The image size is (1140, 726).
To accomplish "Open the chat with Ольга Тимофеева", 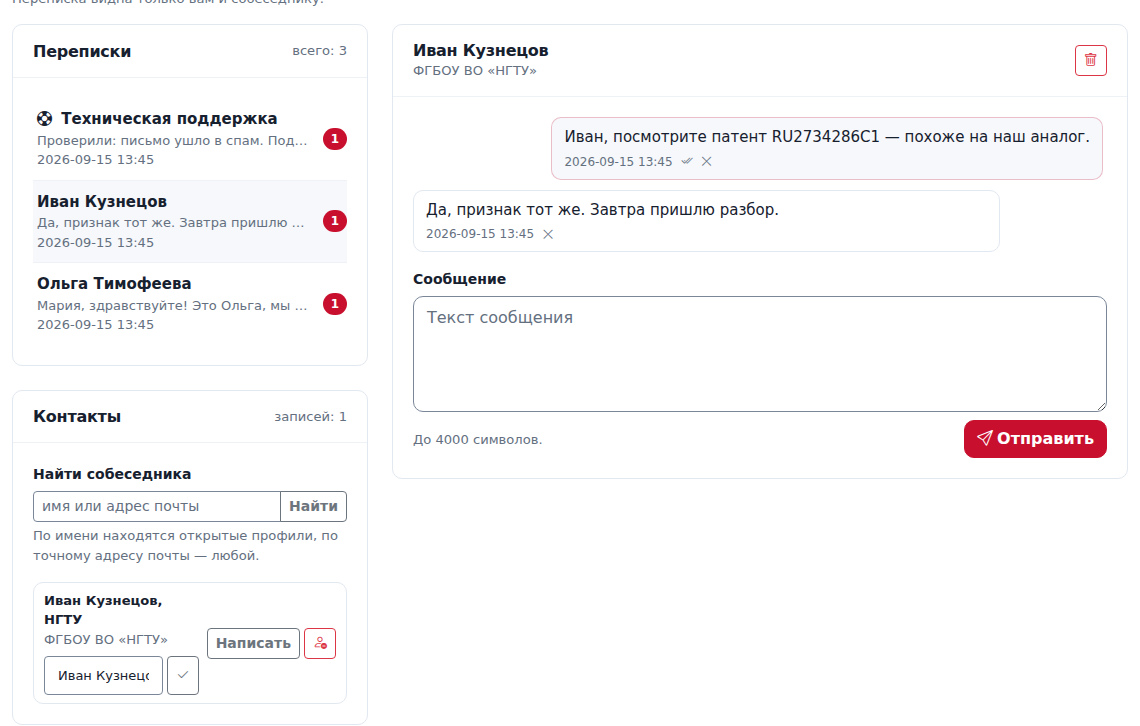I will point(190,304).
